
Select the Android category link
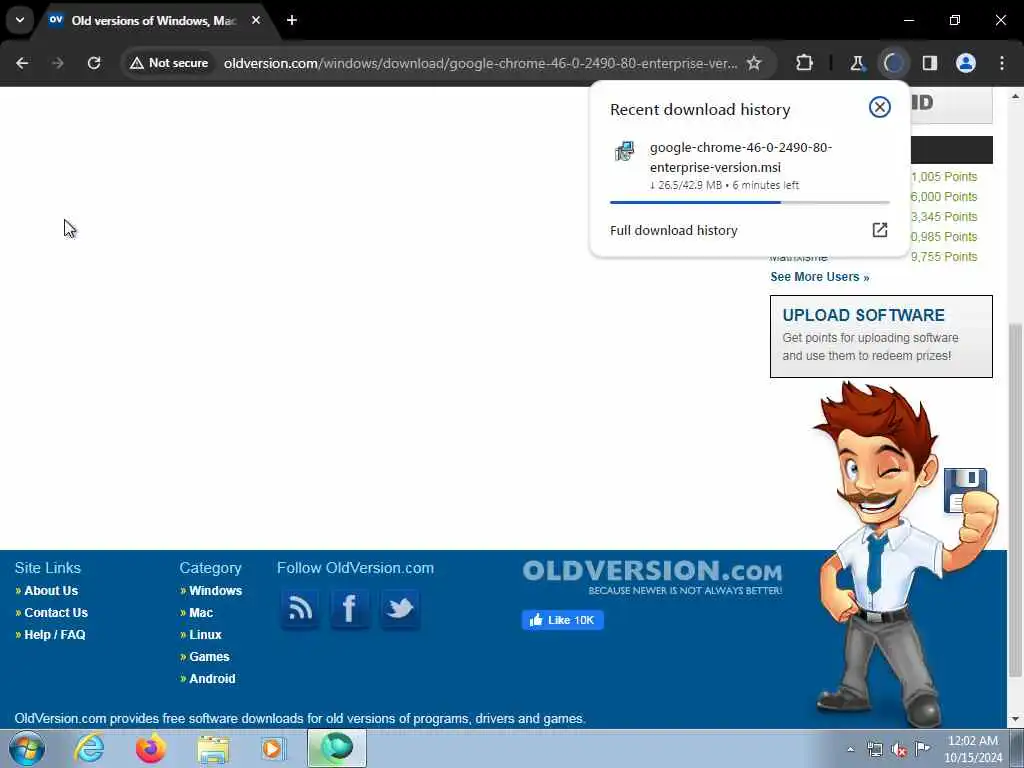[x=212, y=679]
